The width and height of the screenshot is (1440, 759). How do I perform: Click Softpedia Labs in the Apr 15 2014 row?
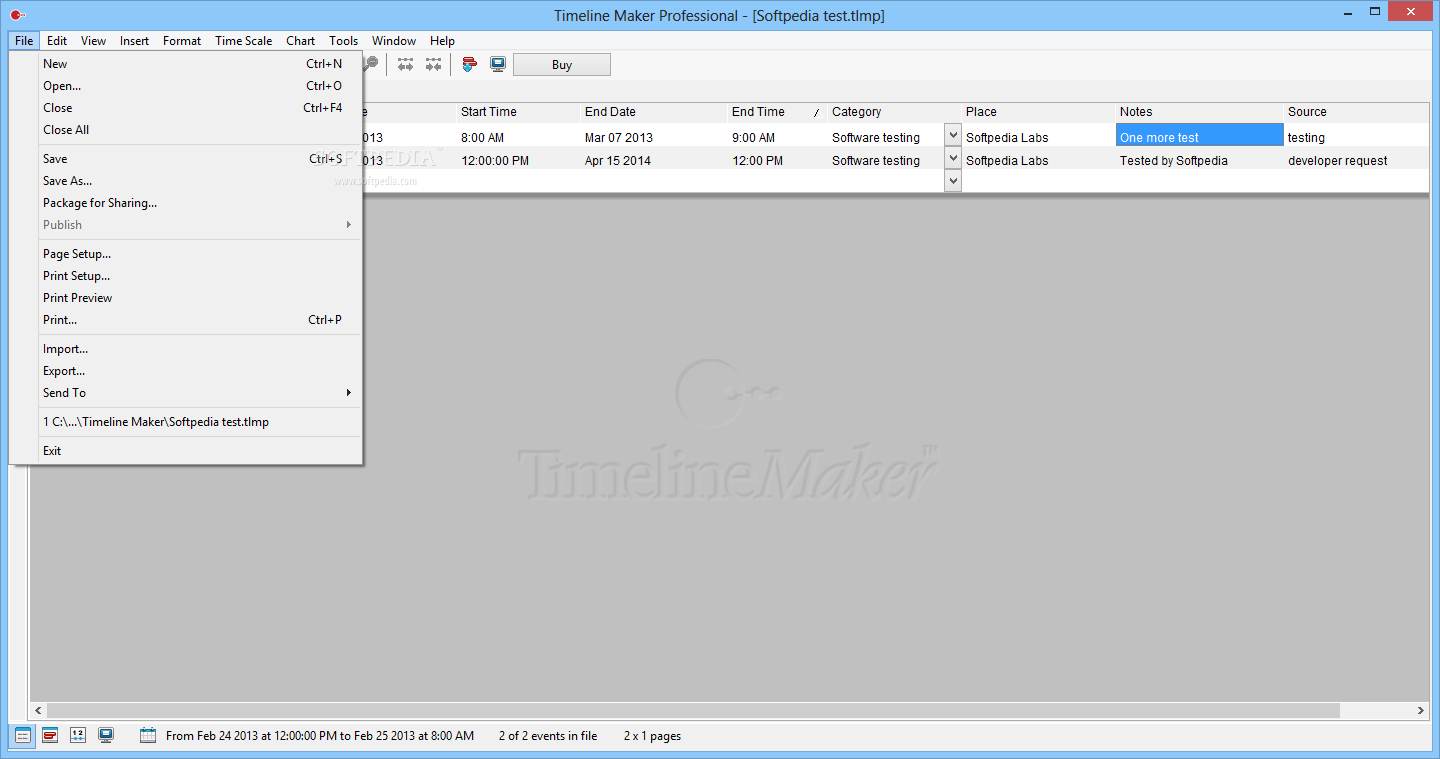[1038, 160]
